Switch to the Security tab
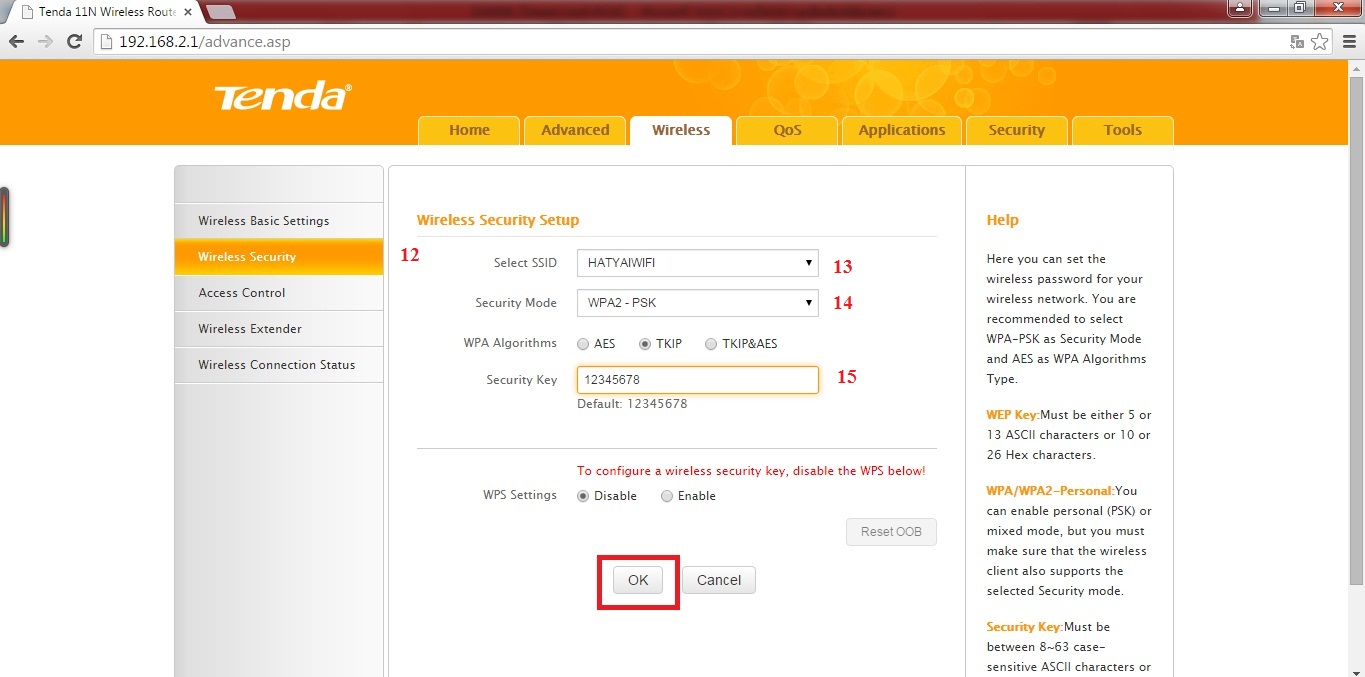Screen dimensions: 1365x677 (1016, 130)
